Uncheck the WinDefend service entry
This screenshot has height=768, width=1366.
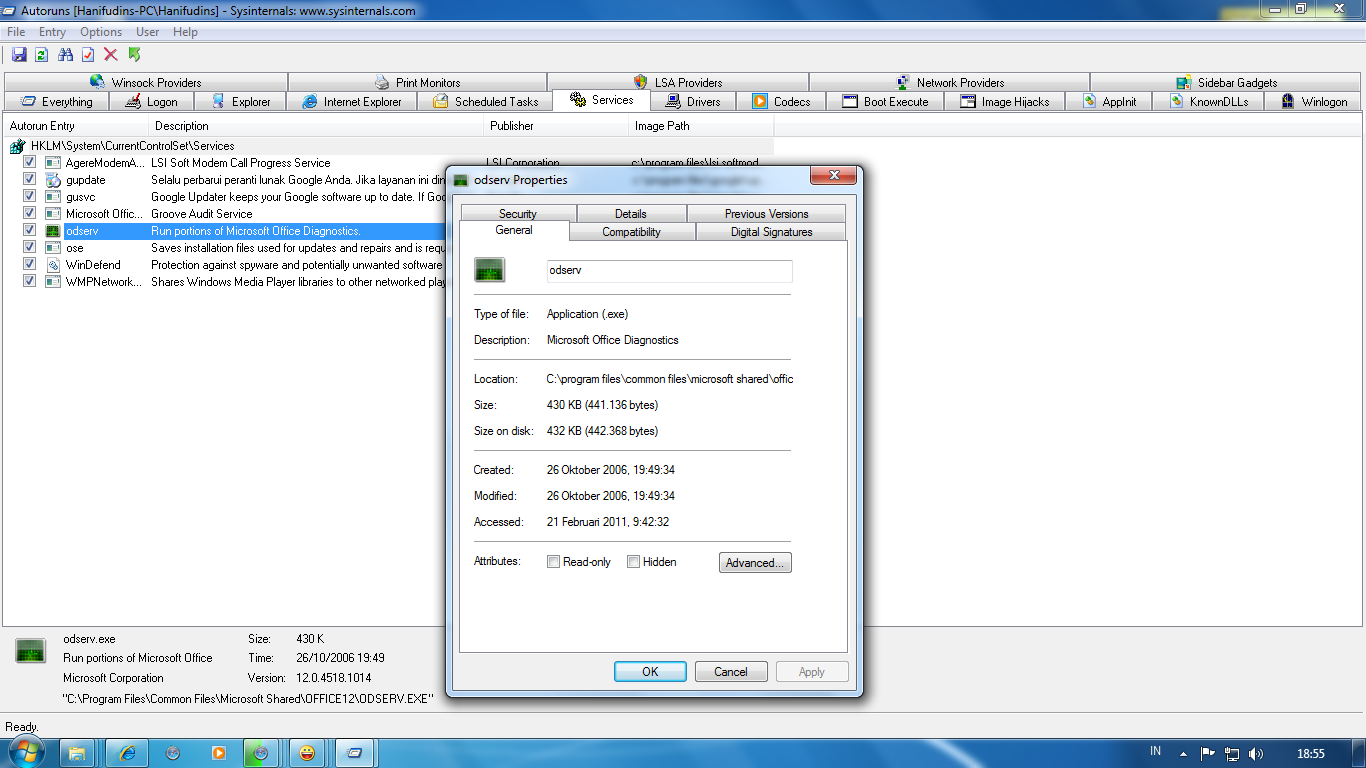29,264
